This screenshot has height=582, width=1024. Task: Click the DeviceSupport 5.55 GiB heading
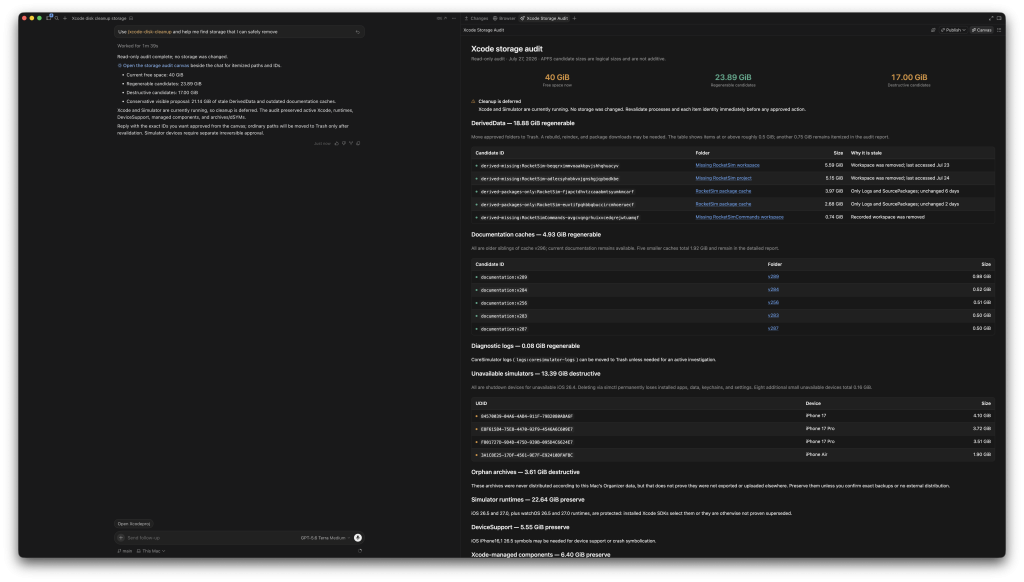(520, 527)
